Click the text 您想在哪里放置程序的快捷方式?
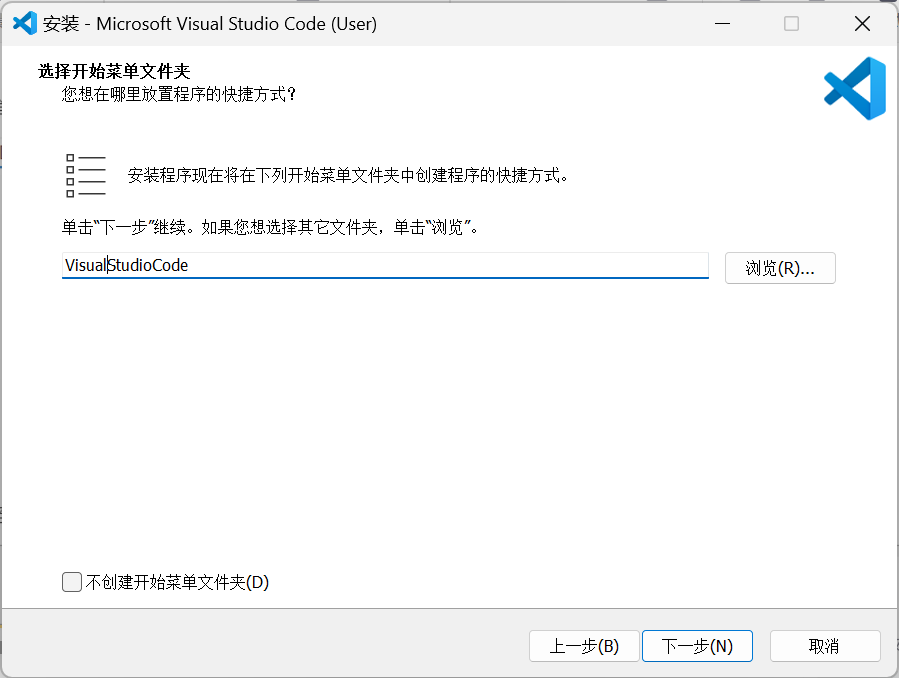 click(x=178, y=94)
